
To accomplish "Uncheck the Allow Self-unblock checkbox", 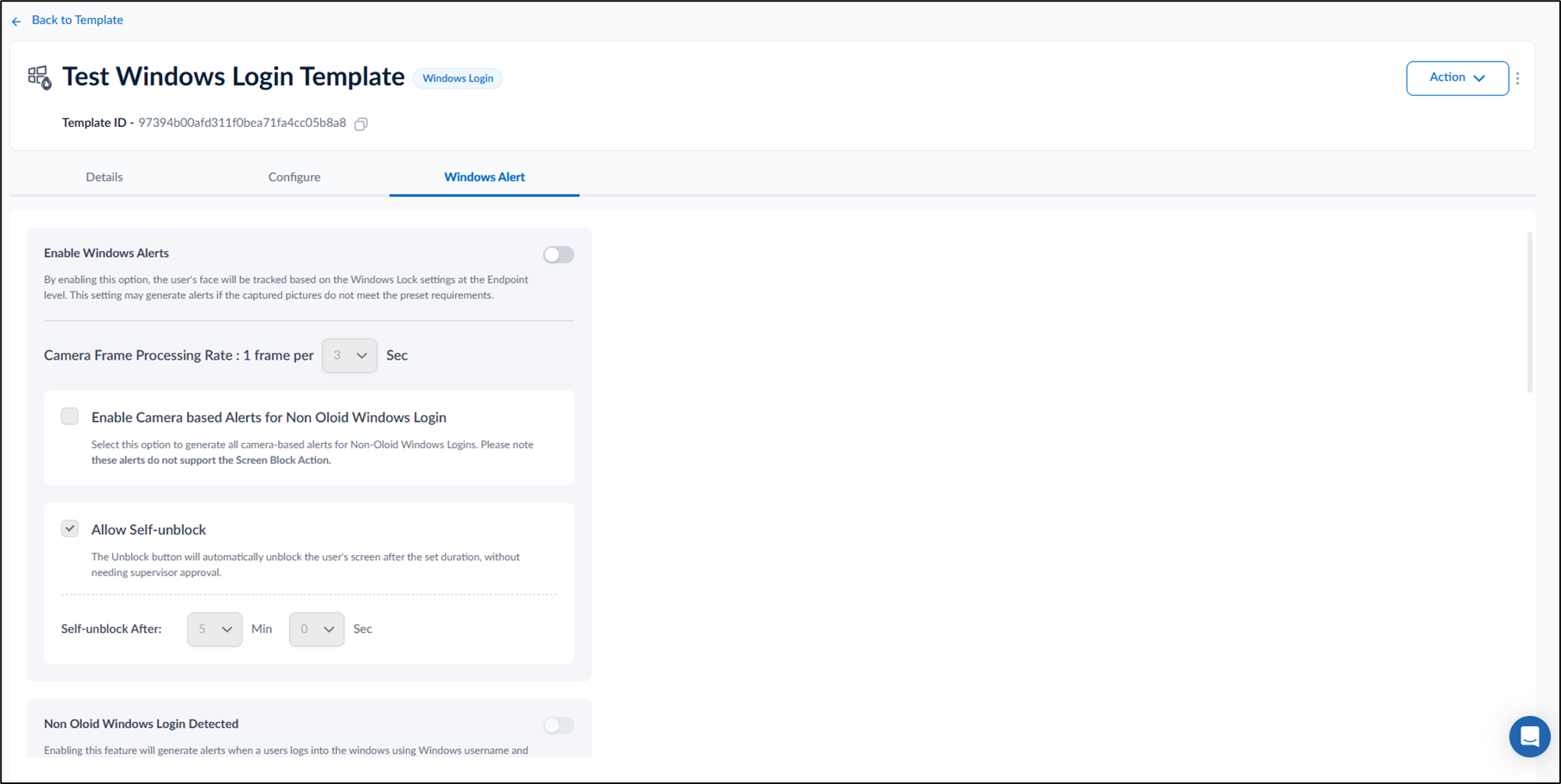I will pyautogui.click(x=70, y=529).
